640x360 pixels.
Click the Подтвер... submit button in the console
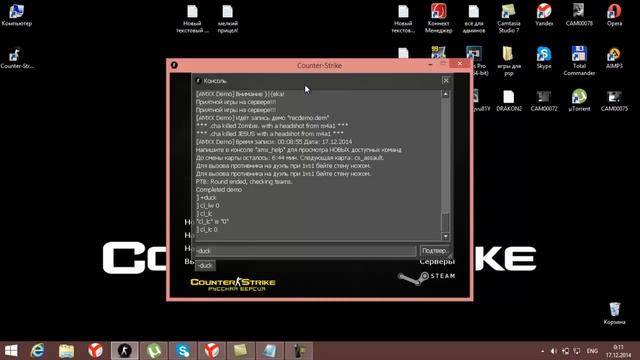click(x=435, y=251)
